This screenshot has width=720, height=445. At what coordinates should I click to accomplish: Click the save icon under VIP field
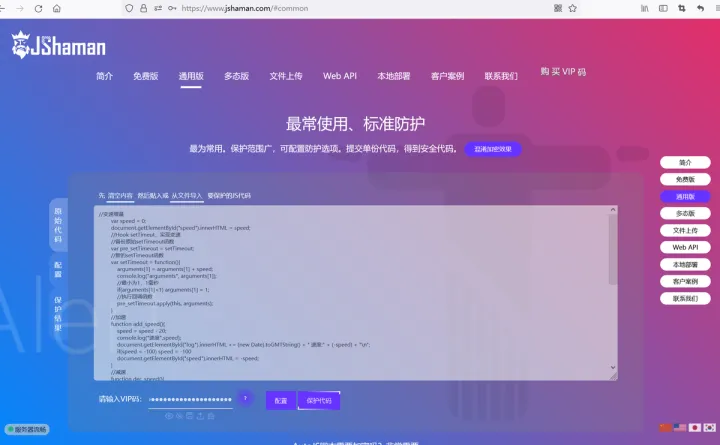click(190, 416)
